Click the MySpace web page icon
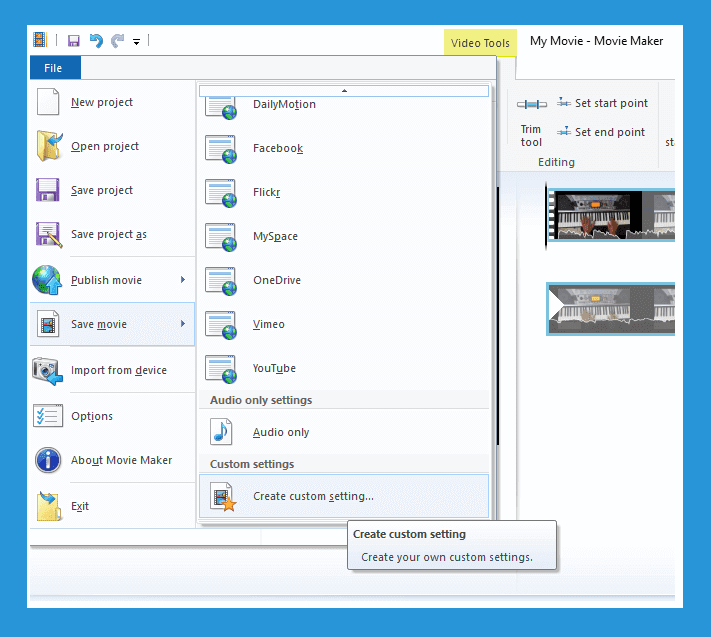Screen dimensions: 711x637 220,237
